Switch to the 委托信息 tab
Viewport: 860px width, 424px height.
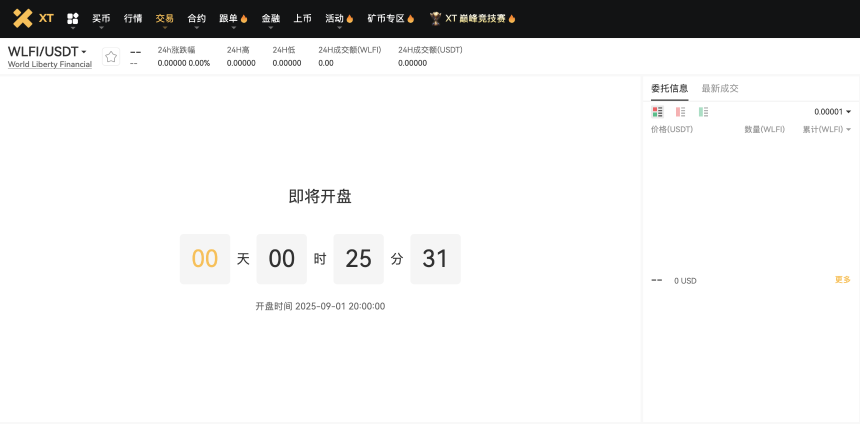[670, 88]
